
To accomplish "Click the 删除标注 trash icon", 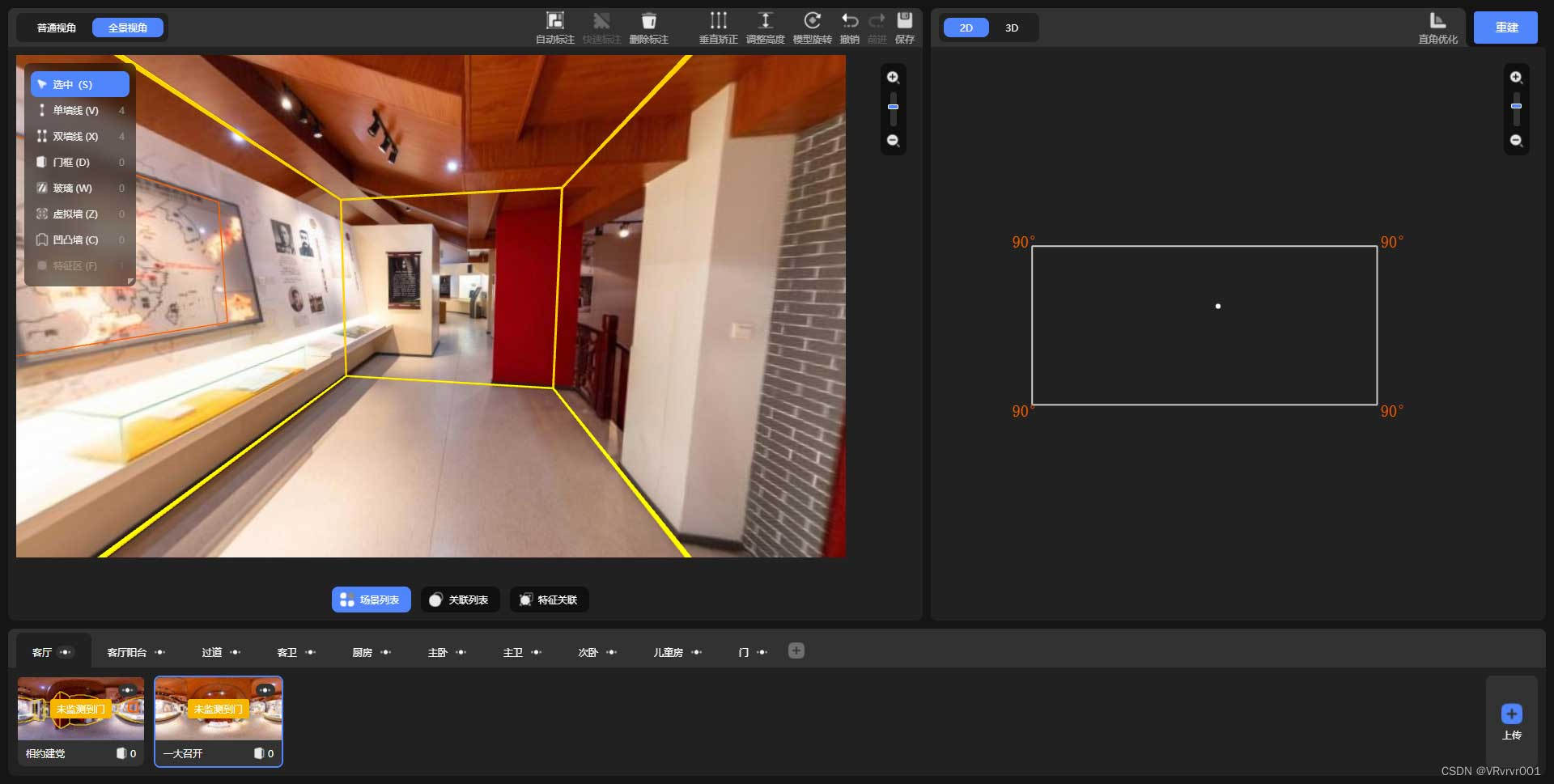I will 648,21.
